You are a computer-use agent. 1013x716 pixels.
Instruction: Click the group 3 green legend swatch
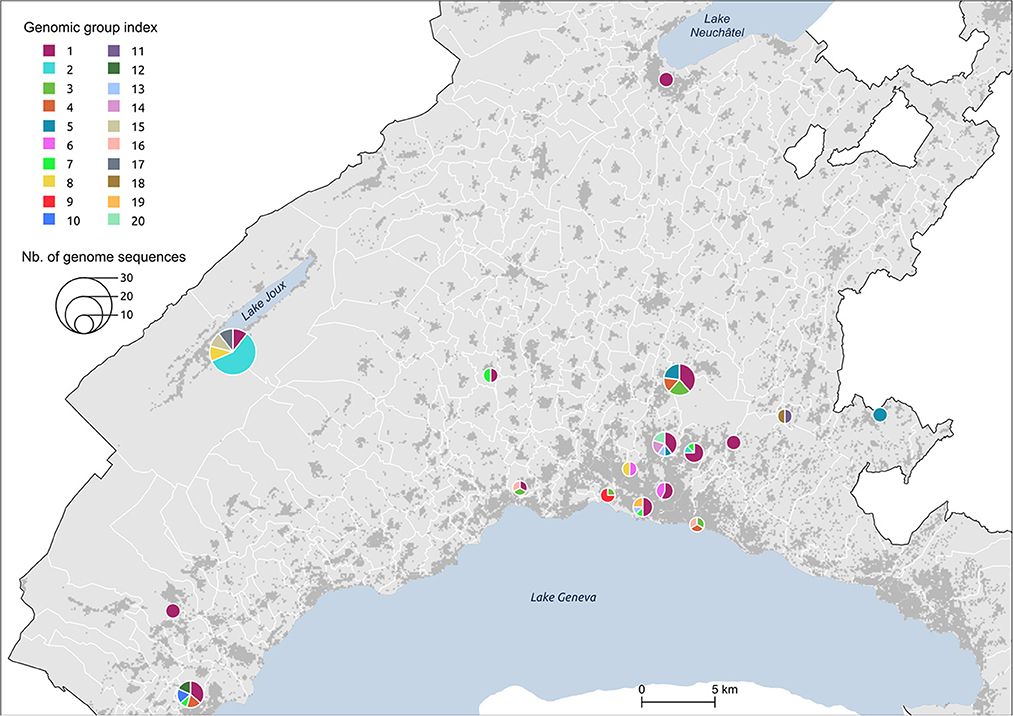pos(49,88)
